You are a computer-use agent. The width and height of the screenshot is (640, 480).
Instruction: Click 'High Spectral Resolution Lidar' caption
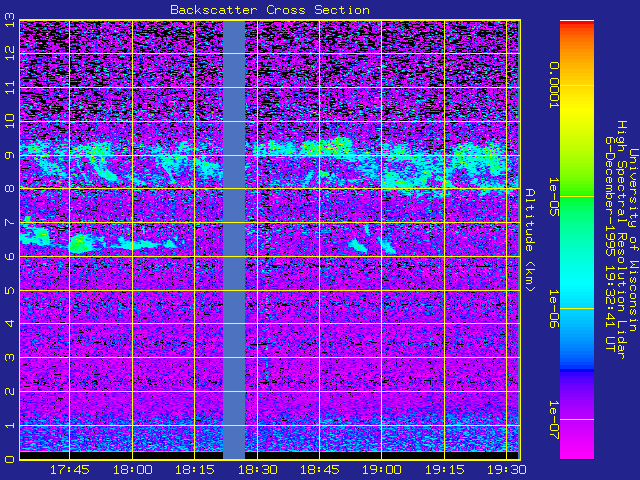click(622, 240)
